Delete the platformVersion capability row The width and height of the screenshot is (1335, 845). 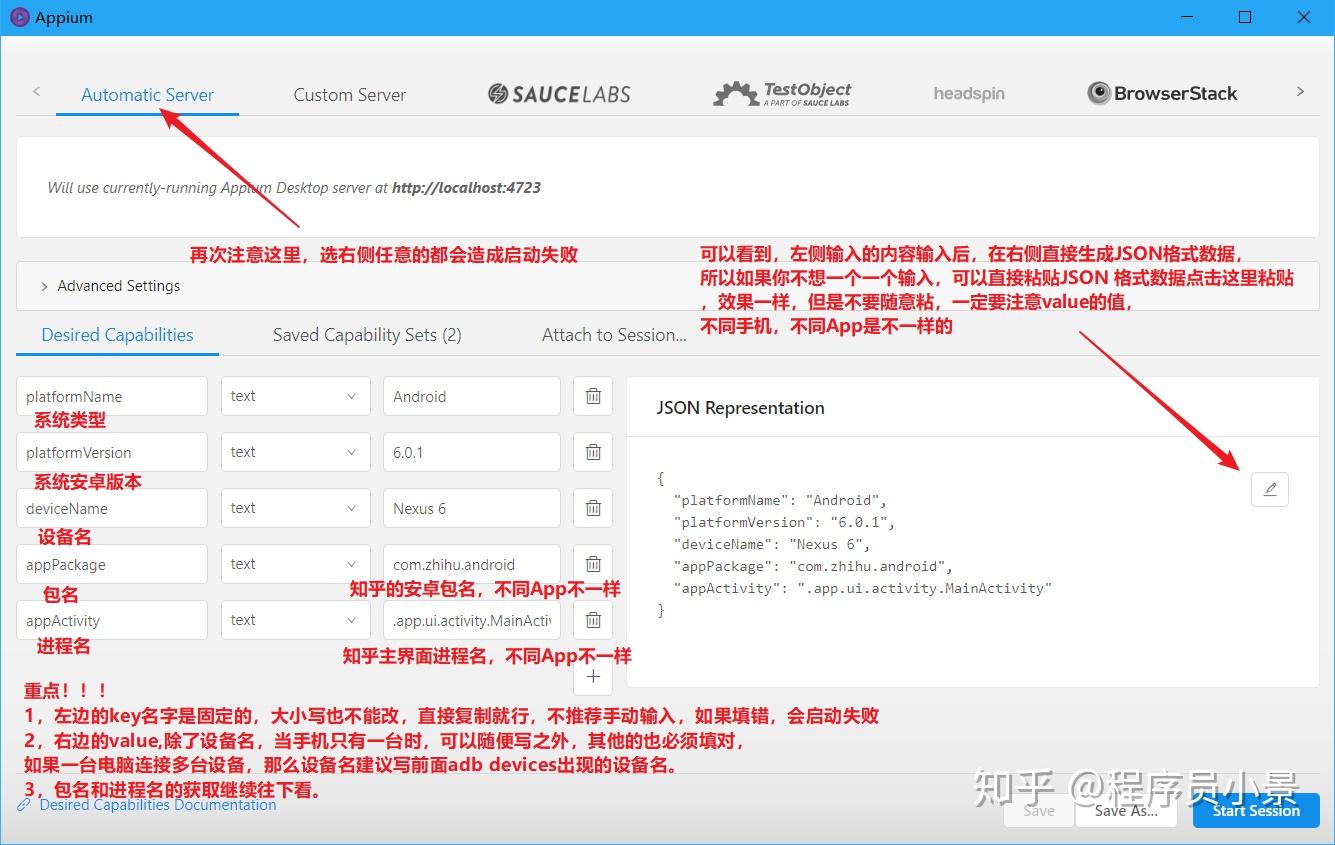[x=593, y=452]
